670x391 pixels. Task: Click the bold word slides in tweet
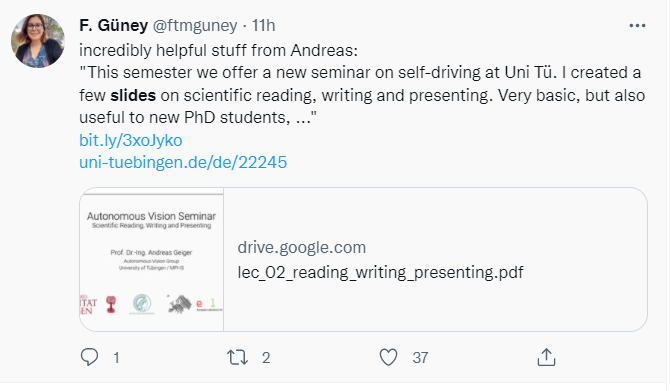coord(133,95)
